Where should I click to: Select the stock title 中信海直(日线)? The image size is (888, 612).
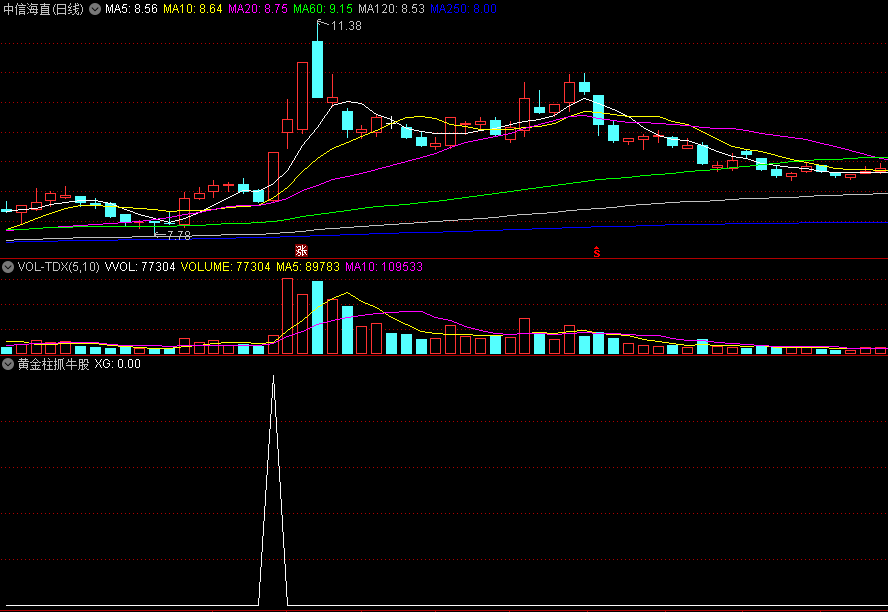pyautogui.click(x=43, y=9)
